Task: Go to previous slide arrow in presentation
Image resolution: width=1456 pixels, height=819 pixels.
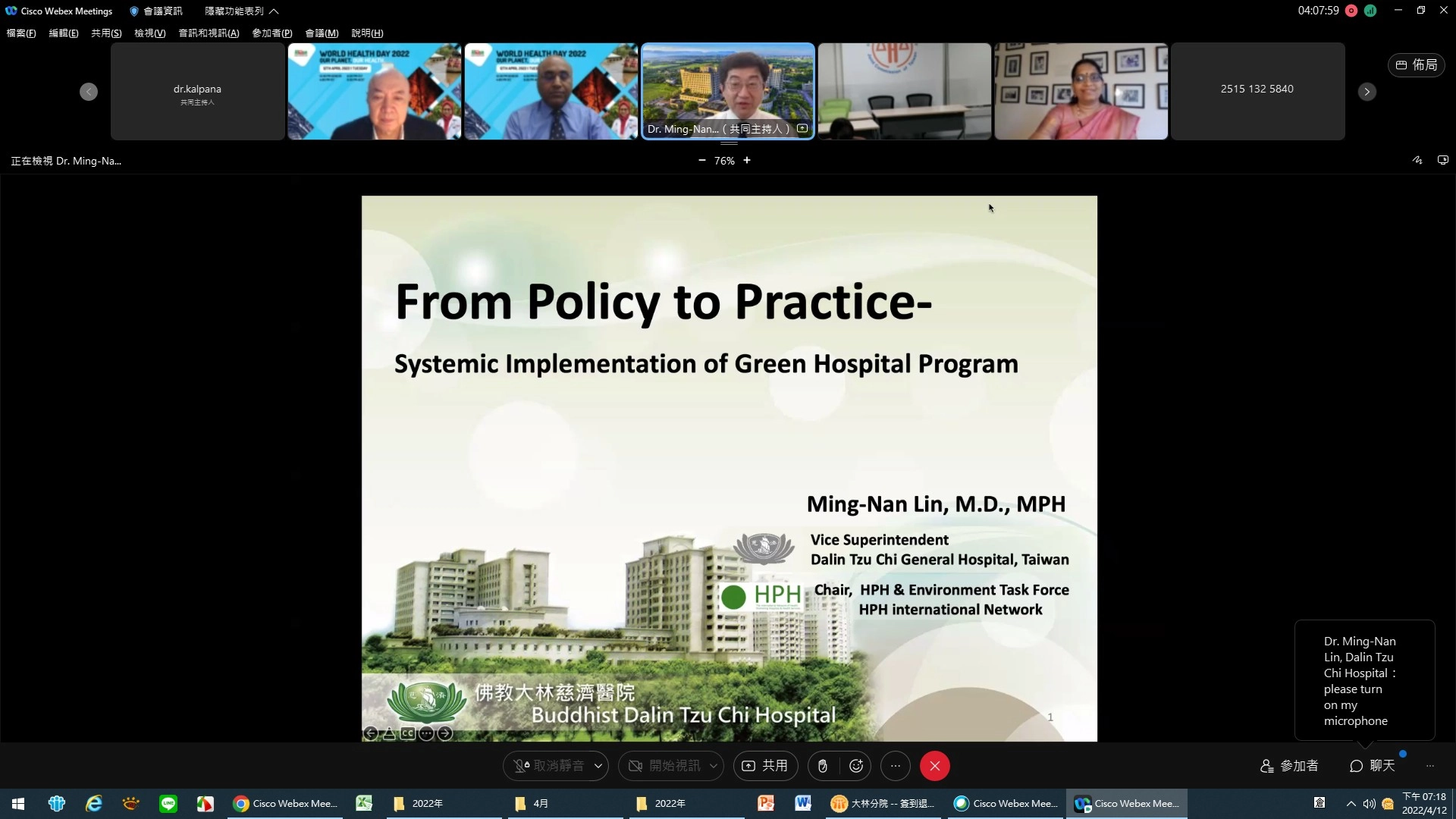Action: coord(371,733)
